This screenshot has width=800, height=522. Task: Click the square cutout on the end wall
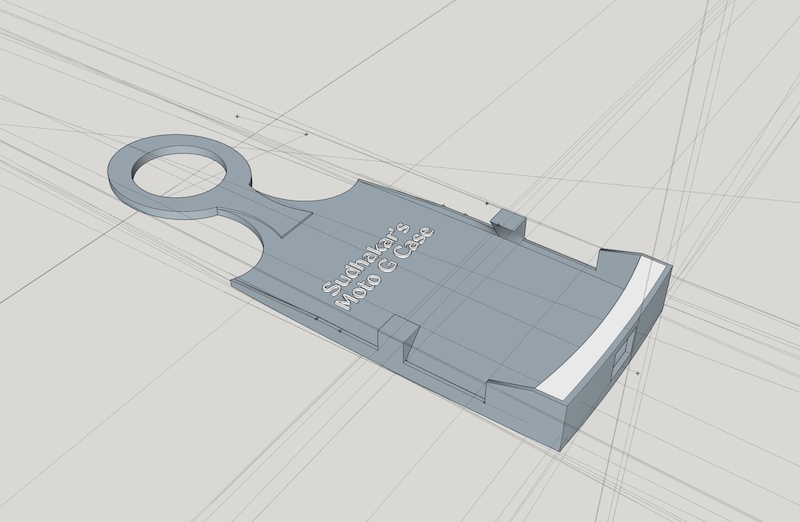tap(623, 352)
